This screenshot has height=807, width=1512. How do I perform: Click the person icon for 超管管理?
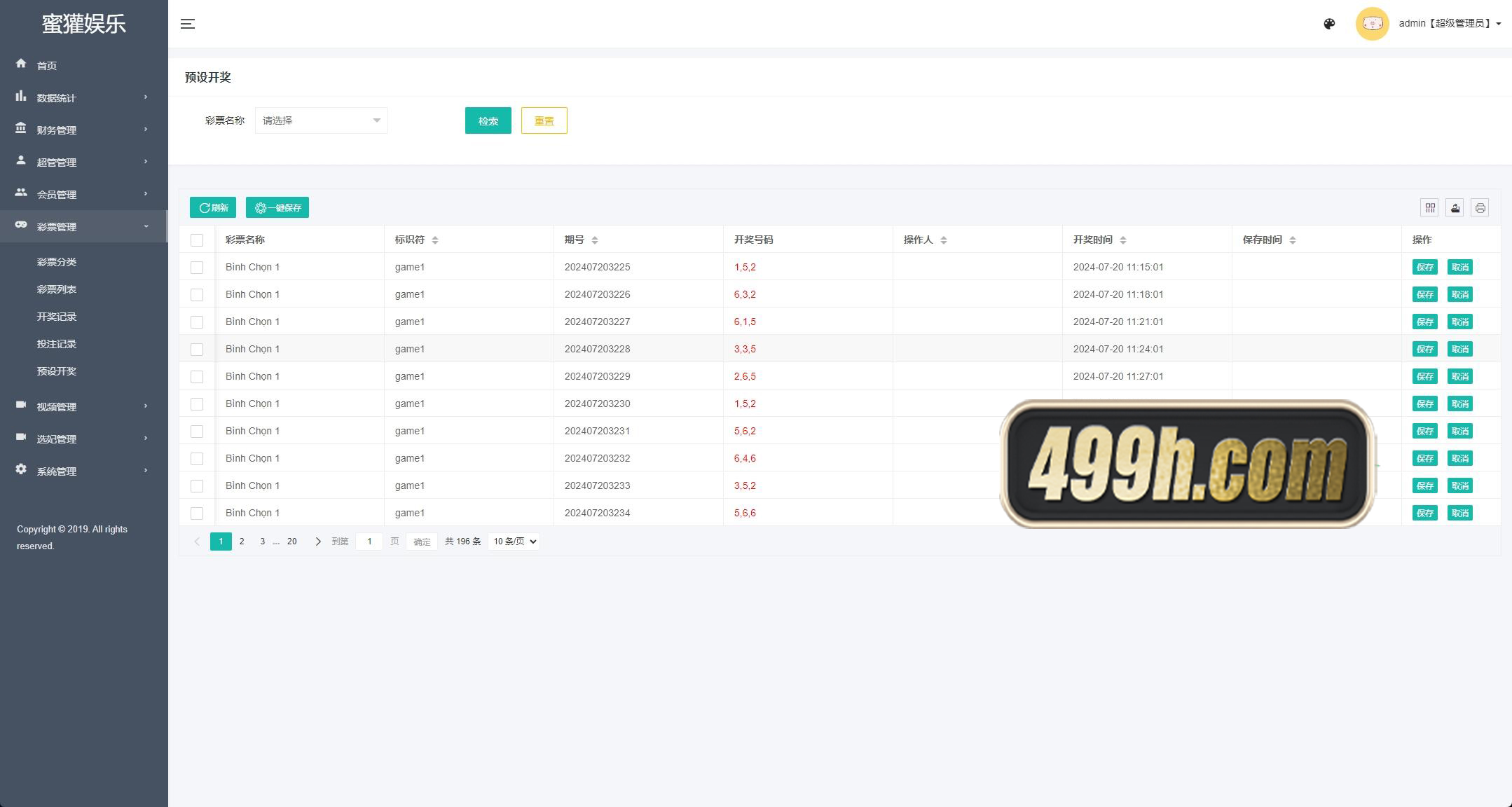[21, 160]
